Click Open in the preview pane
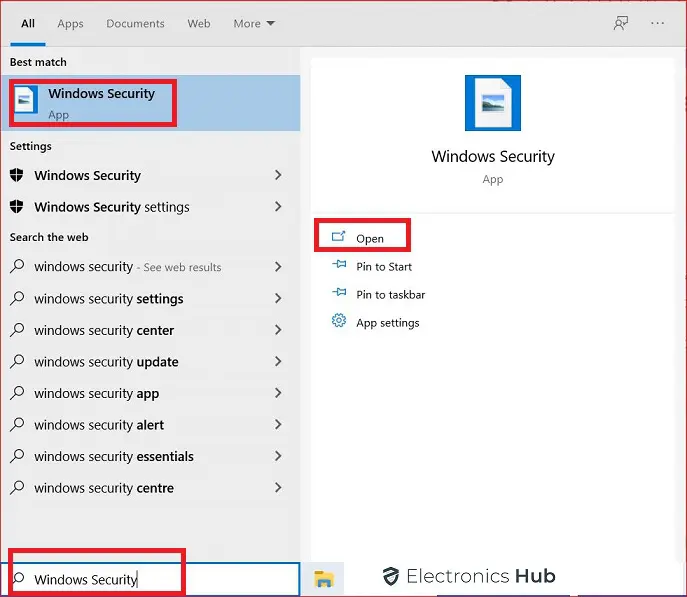This screenshot has height=597, width=687. tap(369, 239)
